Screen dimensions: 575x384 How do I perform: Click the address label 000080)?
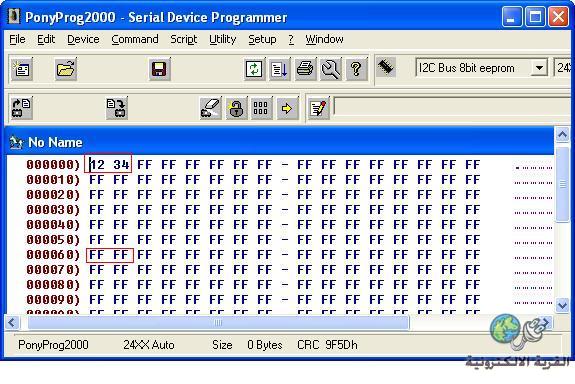tap(53, 285)
